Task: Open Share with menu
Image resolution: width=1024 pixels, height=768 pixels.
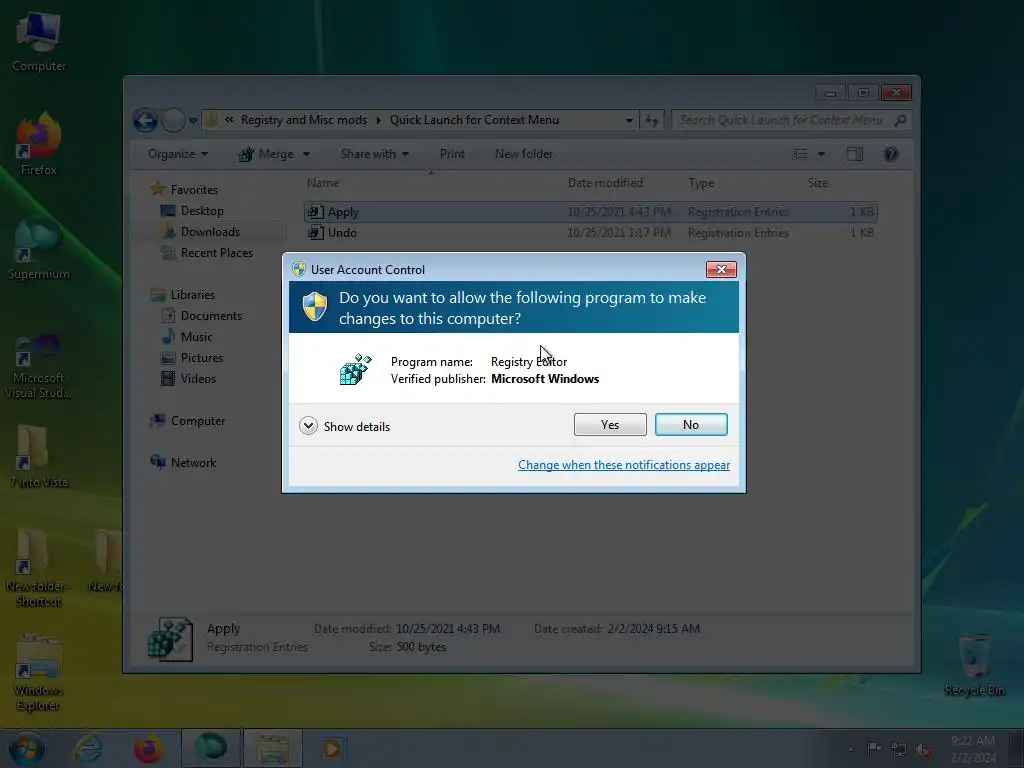Action: coord(375,154)
